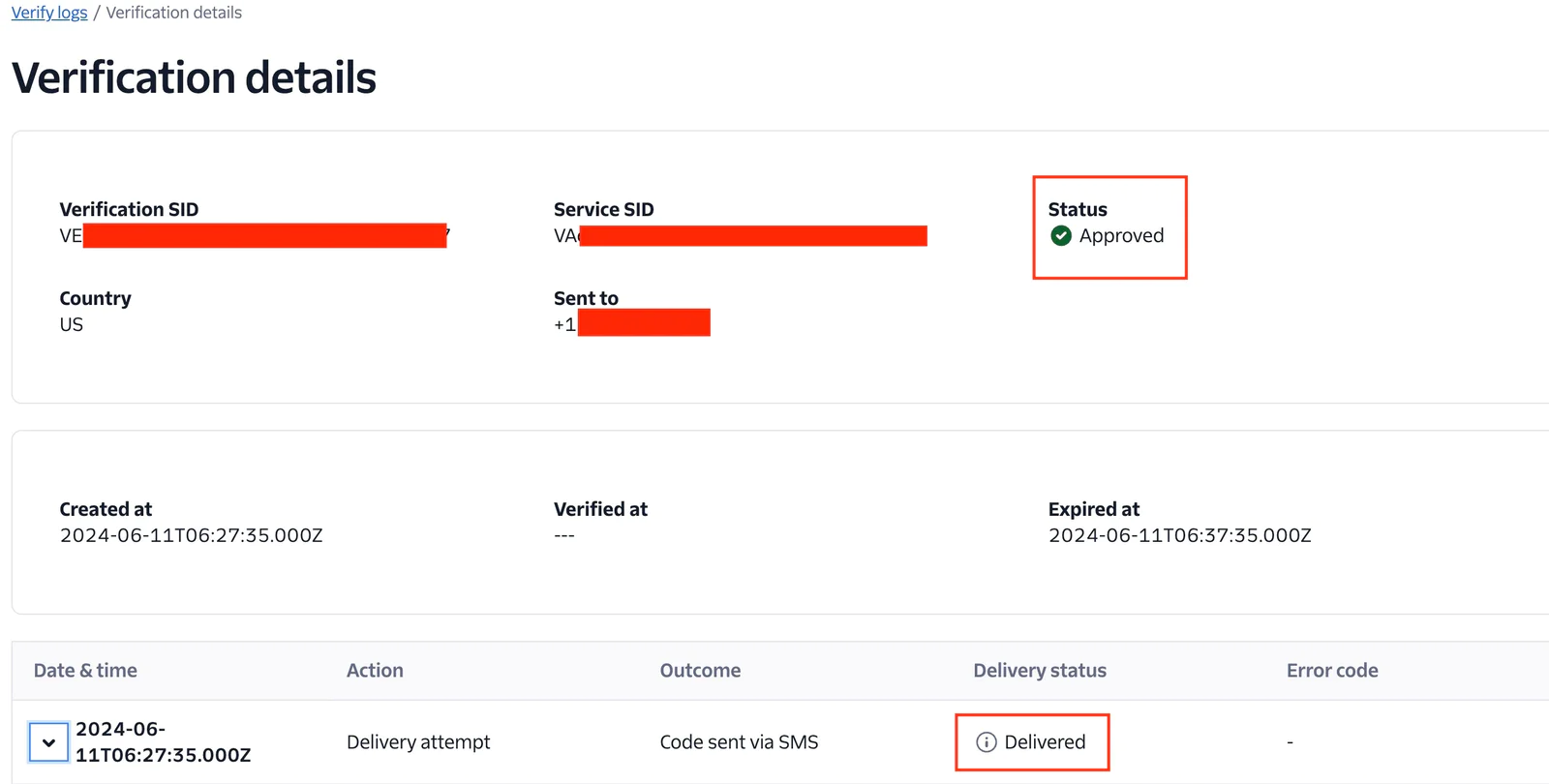This screenshot has width=1549, height=784.
Task: Click the Expired at timestamp value
Action: 1179,536
